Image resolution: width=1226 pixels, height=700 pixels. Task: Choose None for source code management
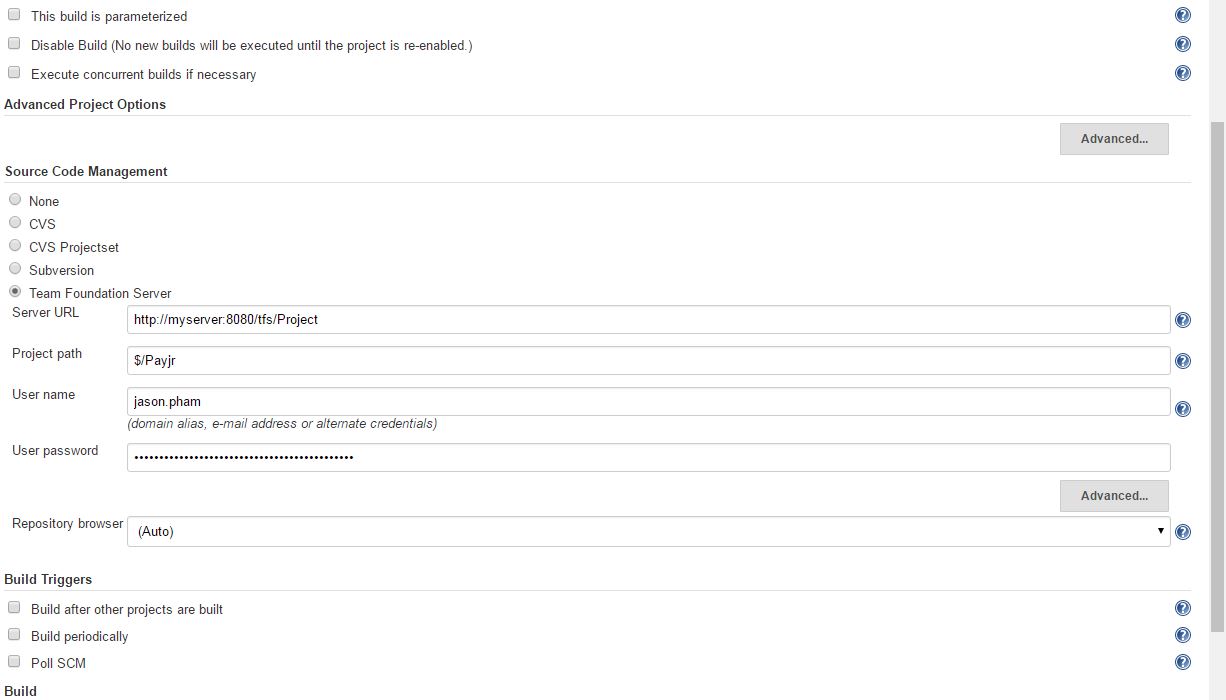click(x=15, y=200)
